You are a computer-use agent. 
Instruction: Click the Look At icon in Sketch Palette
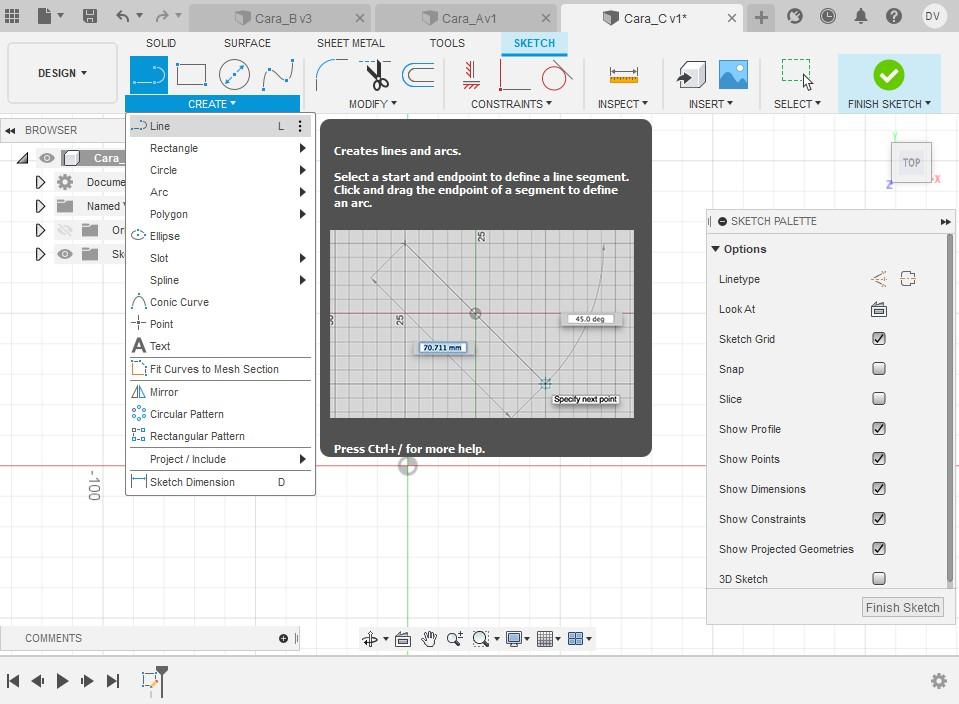879,309
